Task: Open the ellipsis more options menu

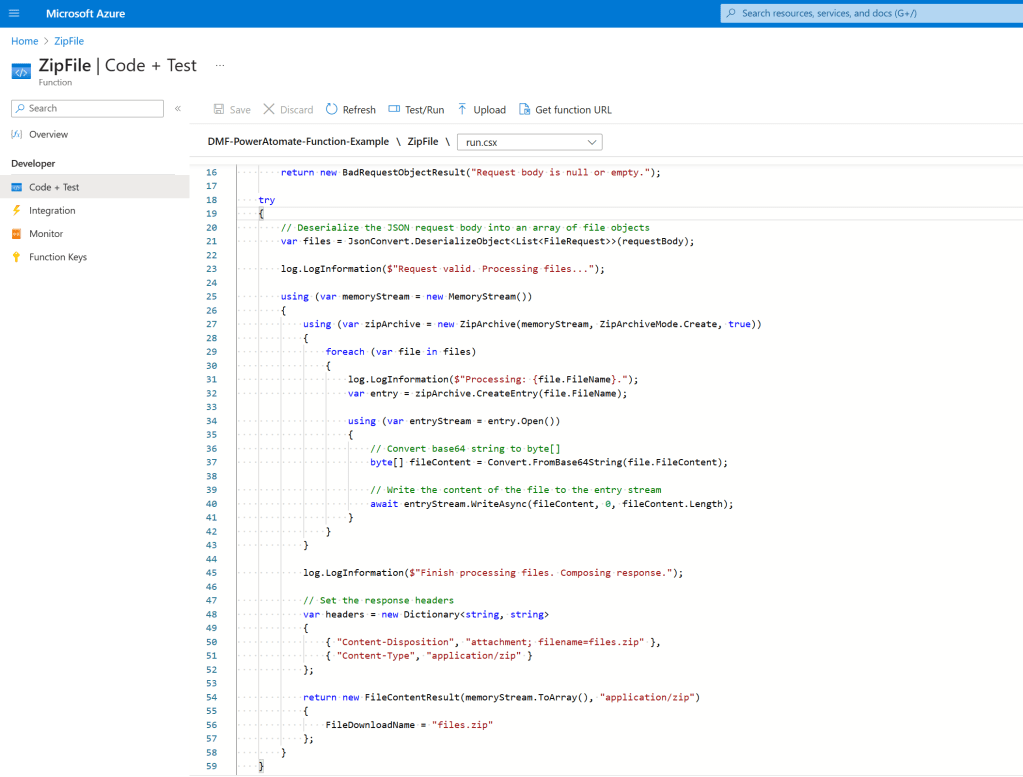Action: [220, 65]
